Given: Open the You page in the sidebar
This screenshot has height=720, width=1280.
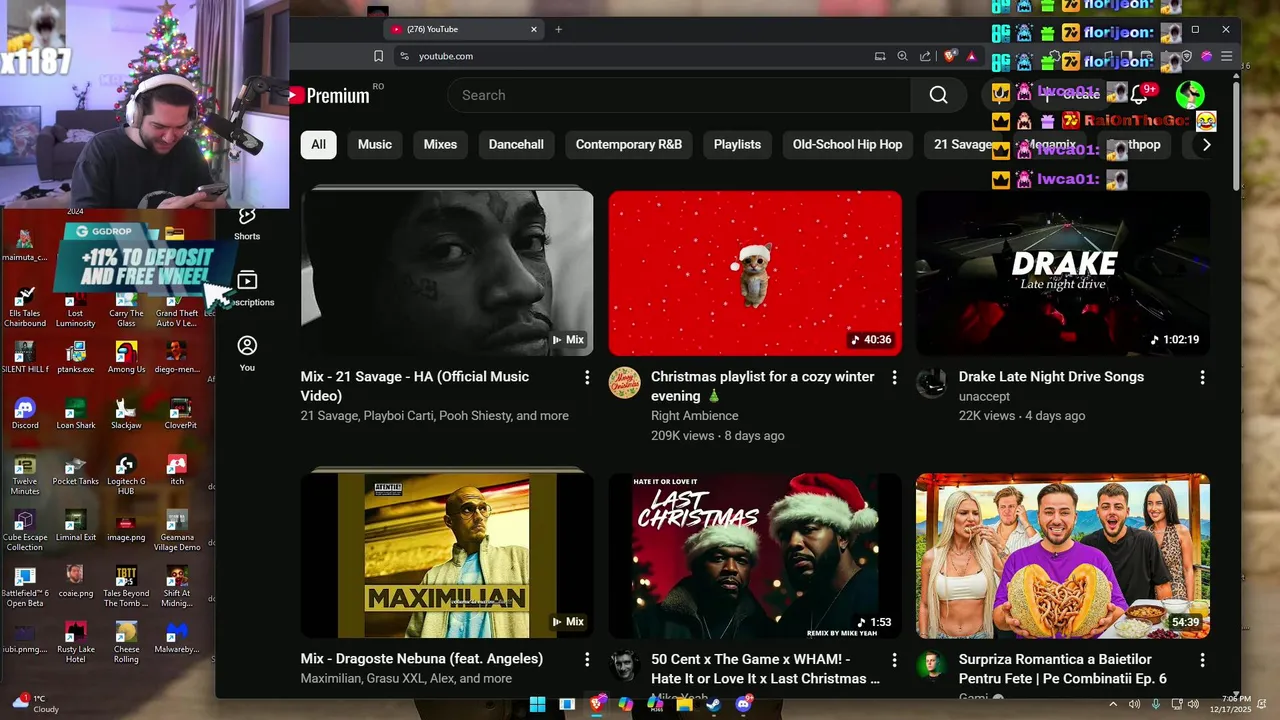Looking at the screenshot, I should [x=247, y=353].
